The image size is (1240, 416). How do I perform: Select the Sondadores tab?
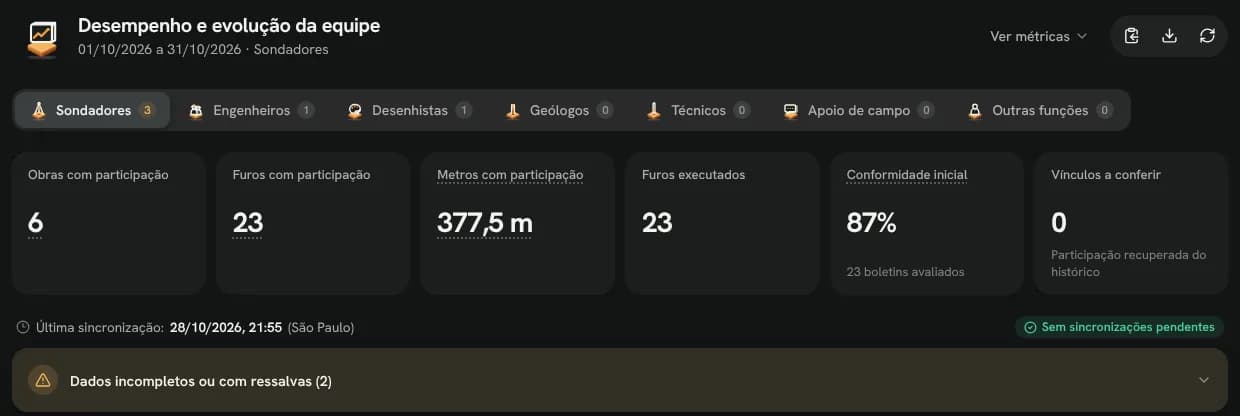[92, 110]
